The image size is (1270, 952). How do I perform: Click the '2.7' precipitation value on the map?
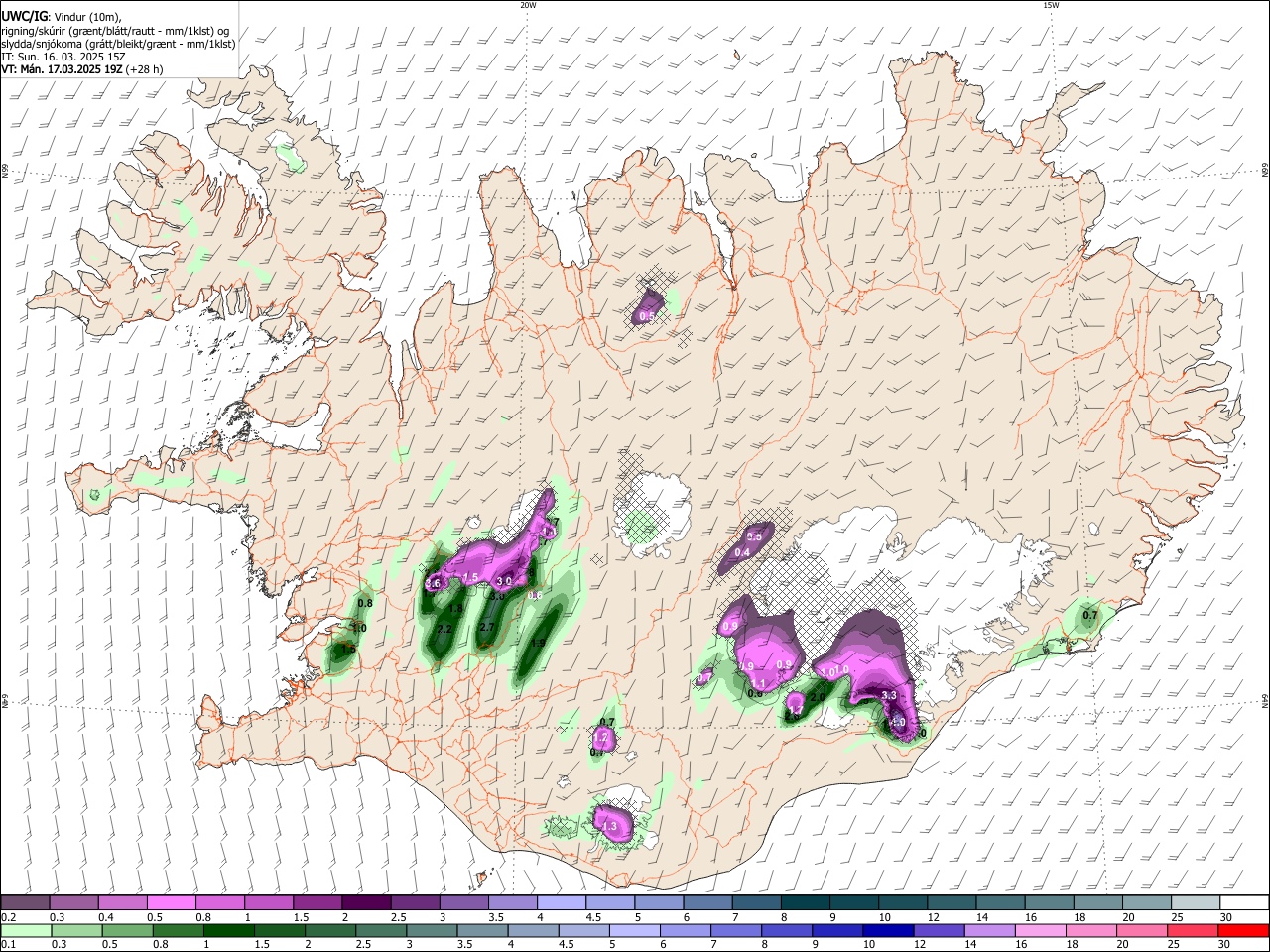click(x=487, y=627)
